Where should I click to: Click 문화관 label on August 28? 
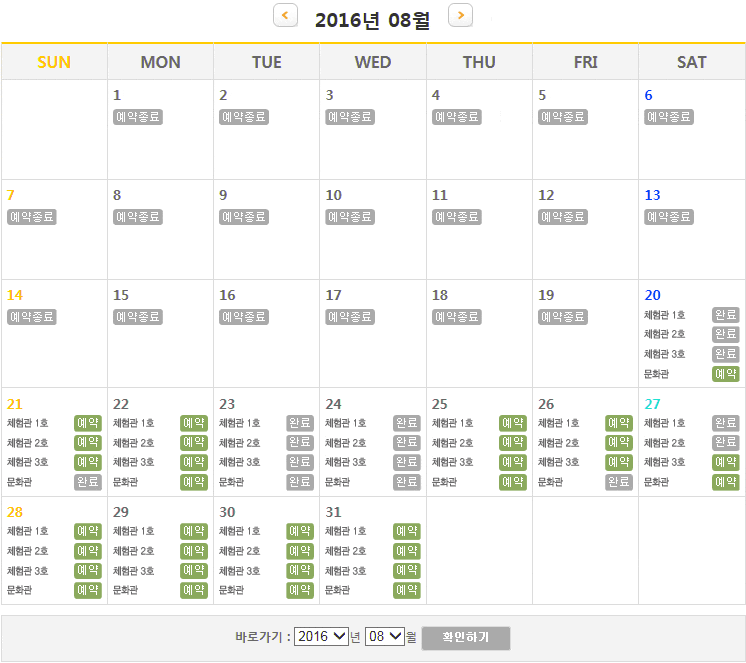click(20, 590)
